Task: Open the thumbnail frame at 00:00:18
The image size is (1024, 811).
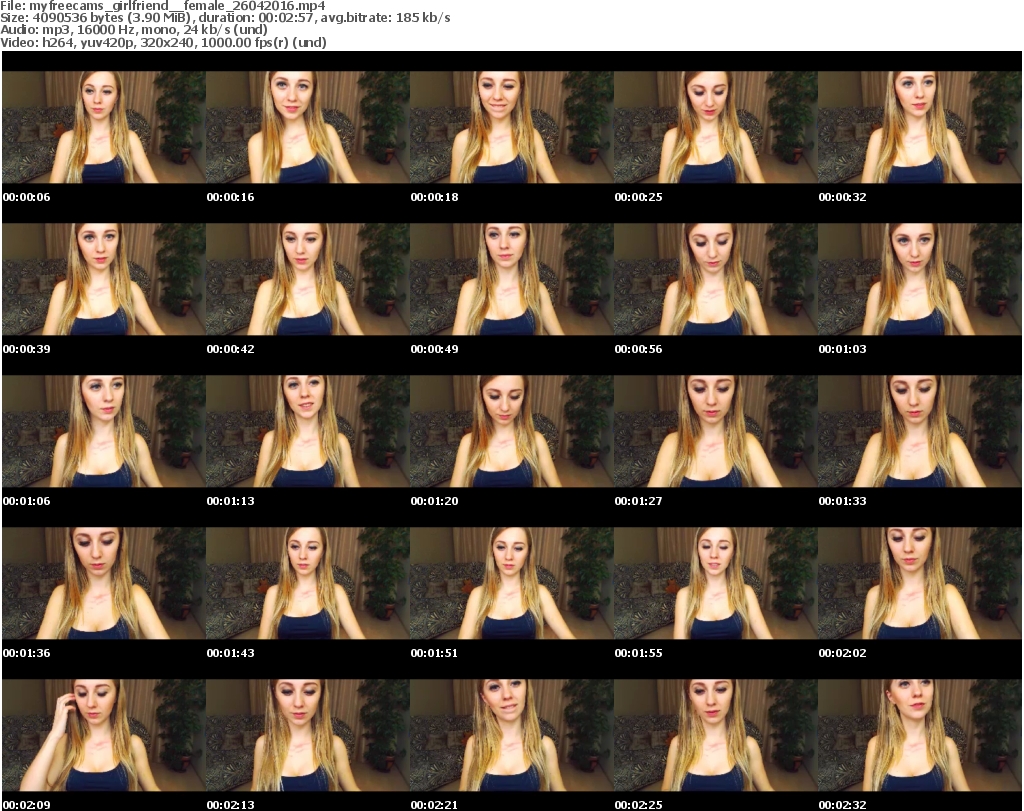Action: tap(512, 127)
